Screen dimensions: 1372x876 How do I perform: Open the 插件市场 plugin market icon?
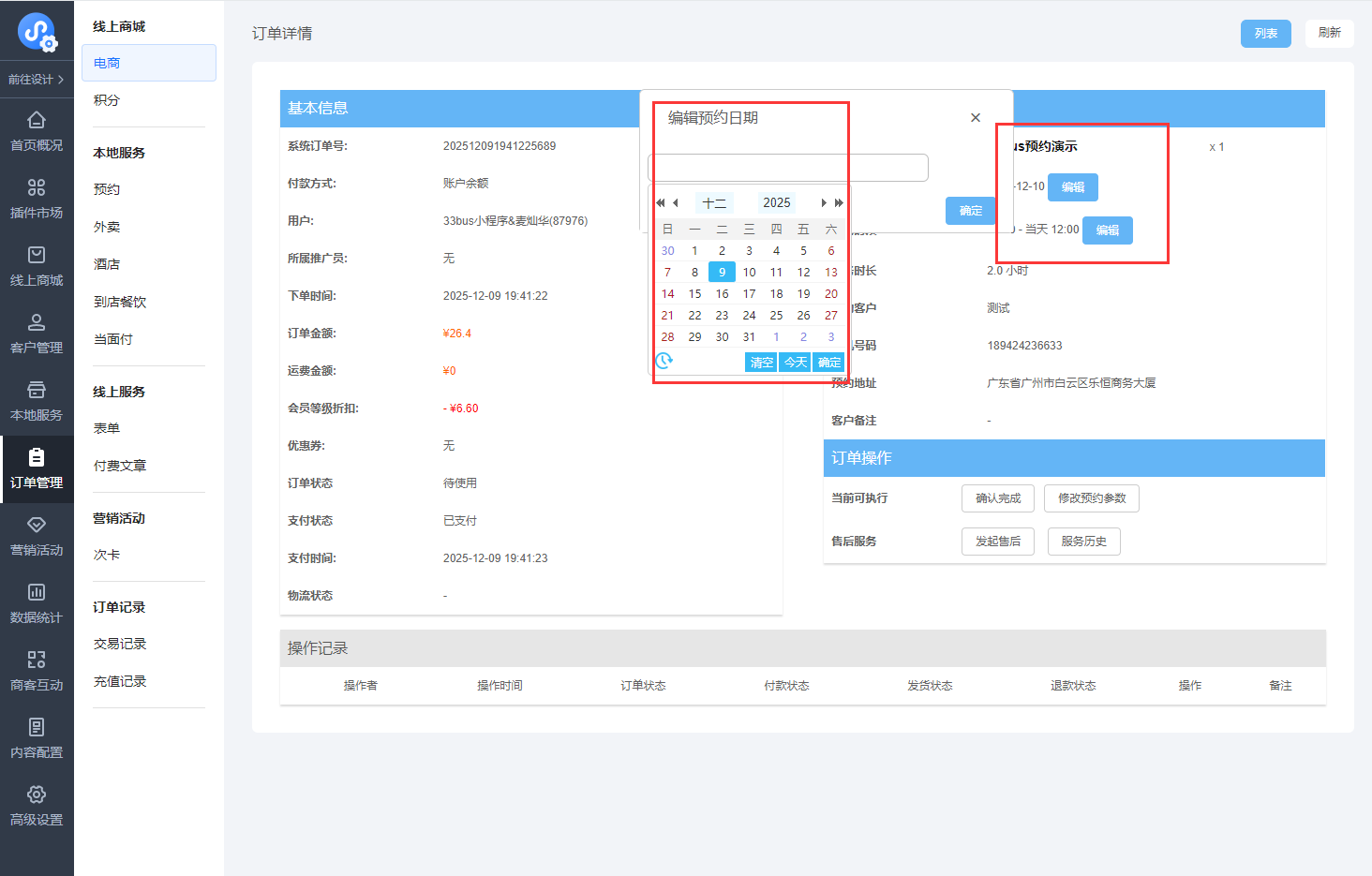(37, 187)
